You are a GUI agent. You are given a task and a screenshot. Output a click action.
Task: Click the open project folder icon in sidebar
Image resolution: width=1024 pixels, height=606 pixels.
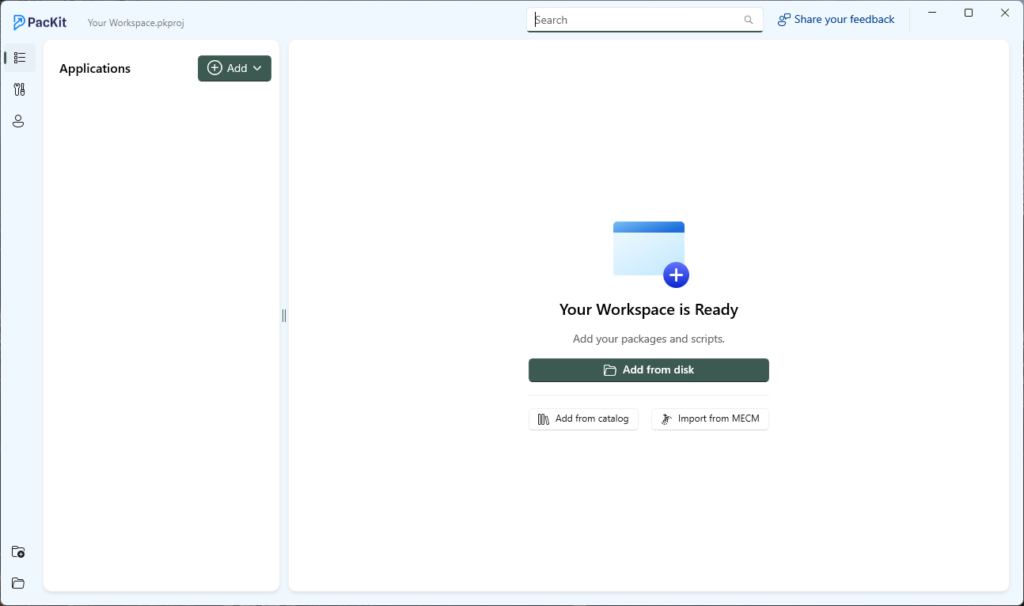pyautogui.click(x=18, y=583)
